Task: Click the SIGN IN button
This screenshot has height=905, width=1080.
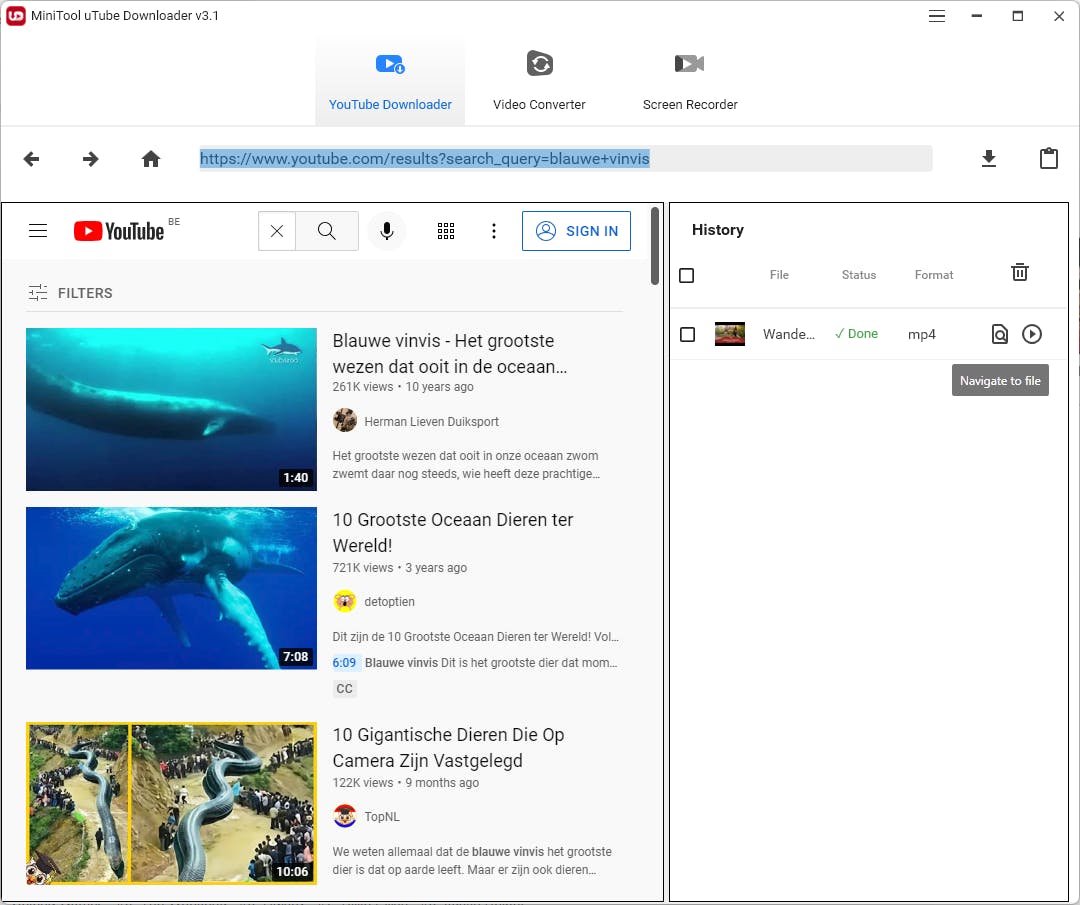Action: tap(576, 231)
